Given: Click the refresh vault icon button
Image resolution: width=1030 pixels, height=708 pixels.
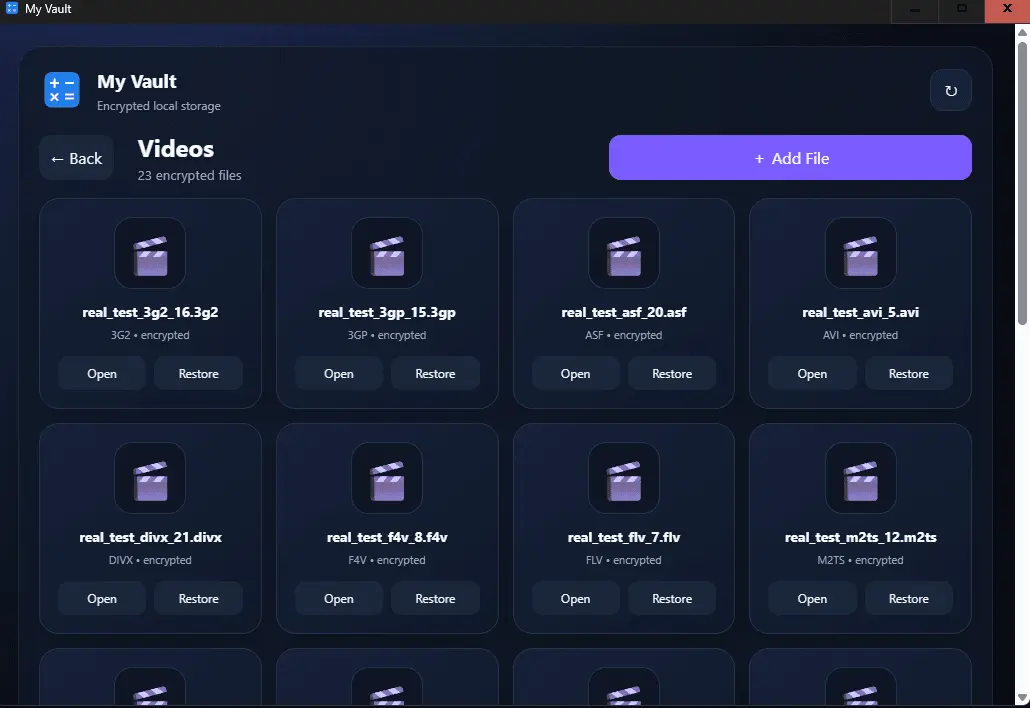Looking at the screenshot, I should point(951,91).
